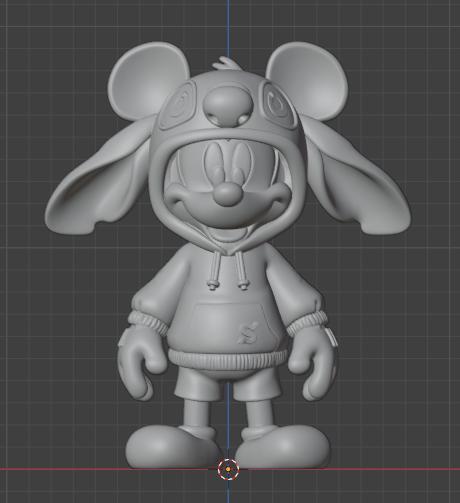Click the 3D cursor at the world origin
This screenshot has height=503, width=460.
click(228, 469)
